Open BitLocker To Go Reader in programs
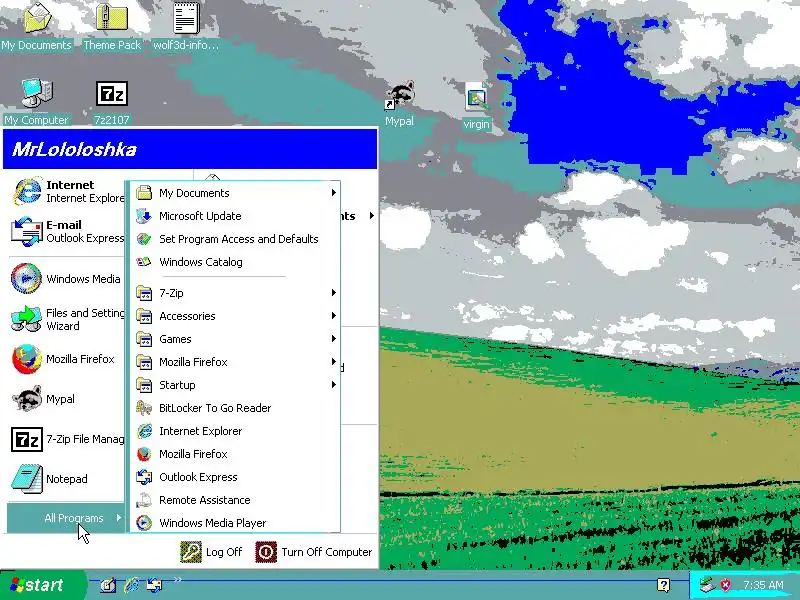800x600 pixels. (235, 408)
